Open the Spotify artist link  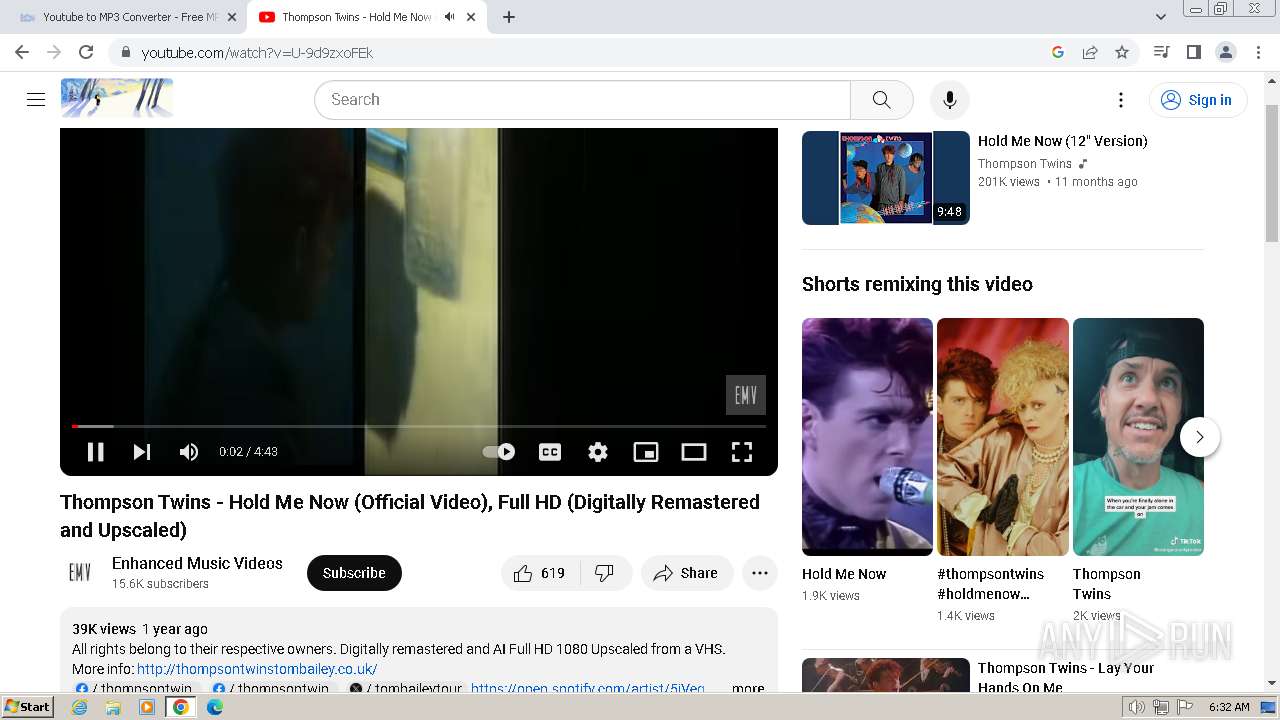[588, 688]
